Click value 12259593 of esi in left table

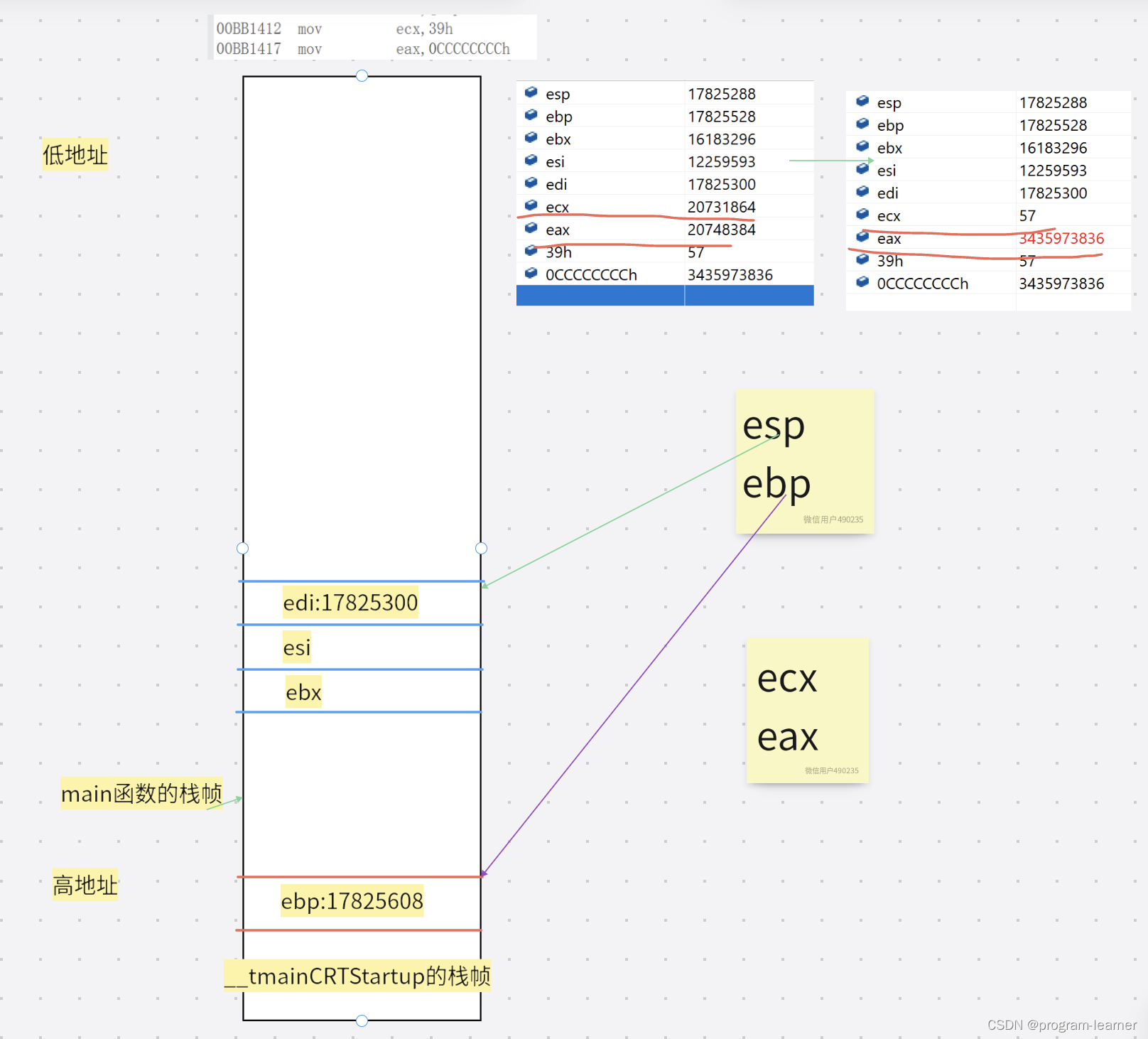click(x=722, y=162)
